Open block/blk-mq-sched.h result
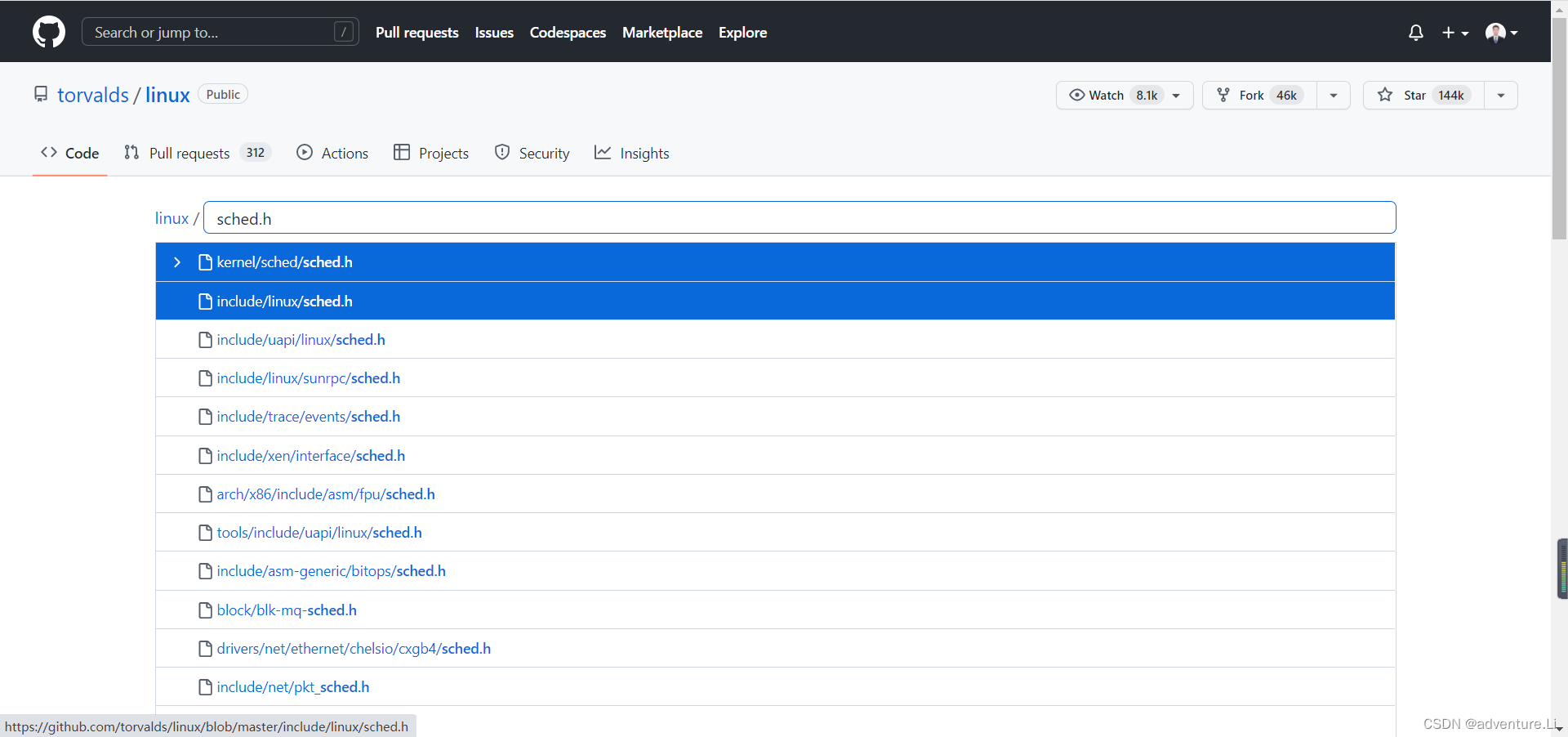 pyautogui.click(x=775, y=610)
